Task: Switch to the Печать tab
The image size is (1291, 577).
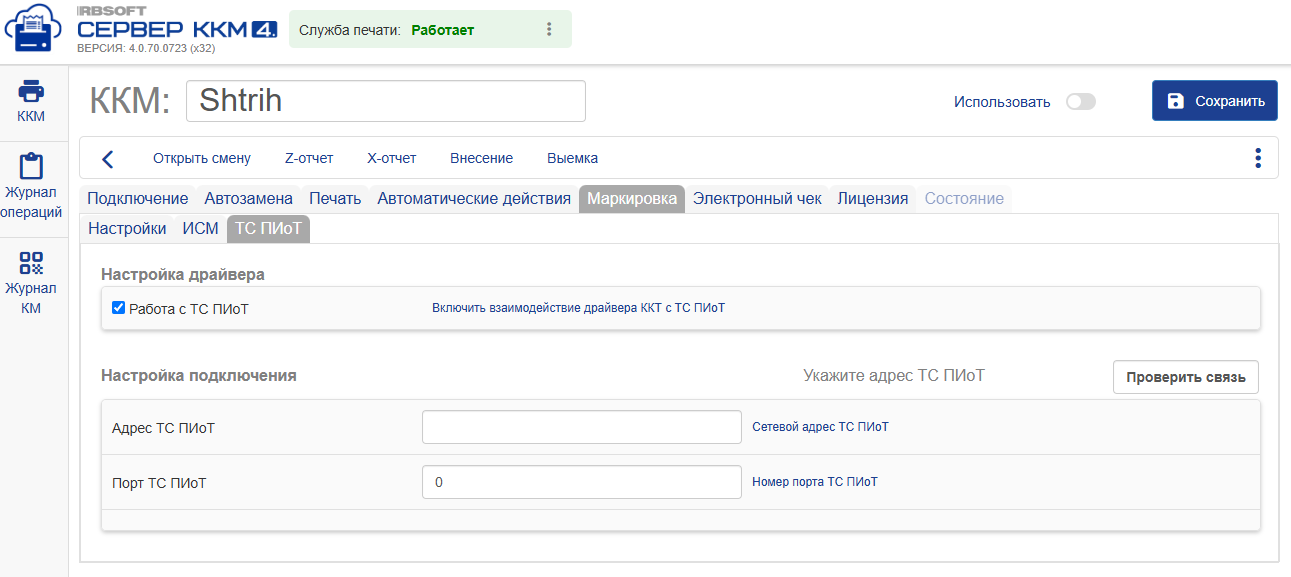Action: coord(335,198)
